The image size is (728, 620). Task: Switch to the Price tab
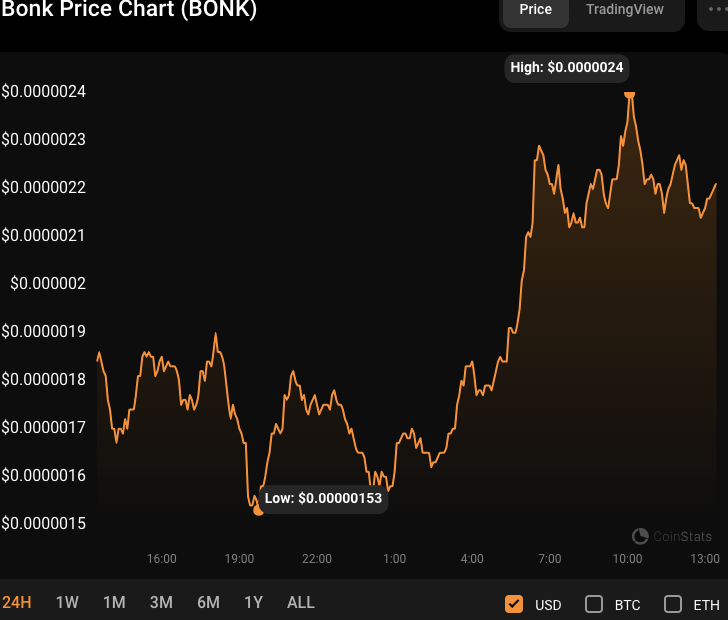coord(535,9)
